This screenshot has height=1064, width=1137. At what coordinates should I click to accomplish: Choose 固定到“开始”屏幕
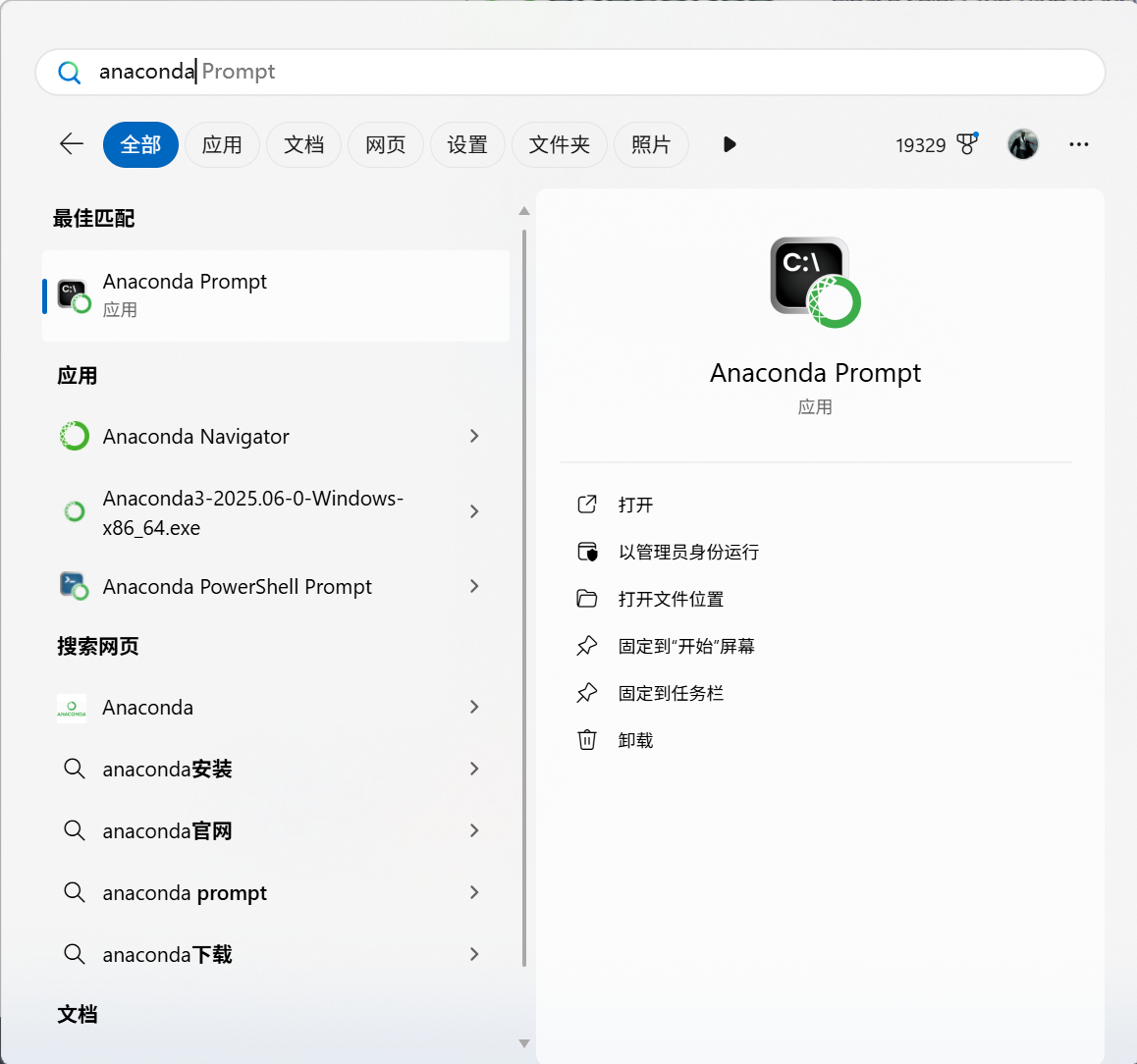point(686,646)
